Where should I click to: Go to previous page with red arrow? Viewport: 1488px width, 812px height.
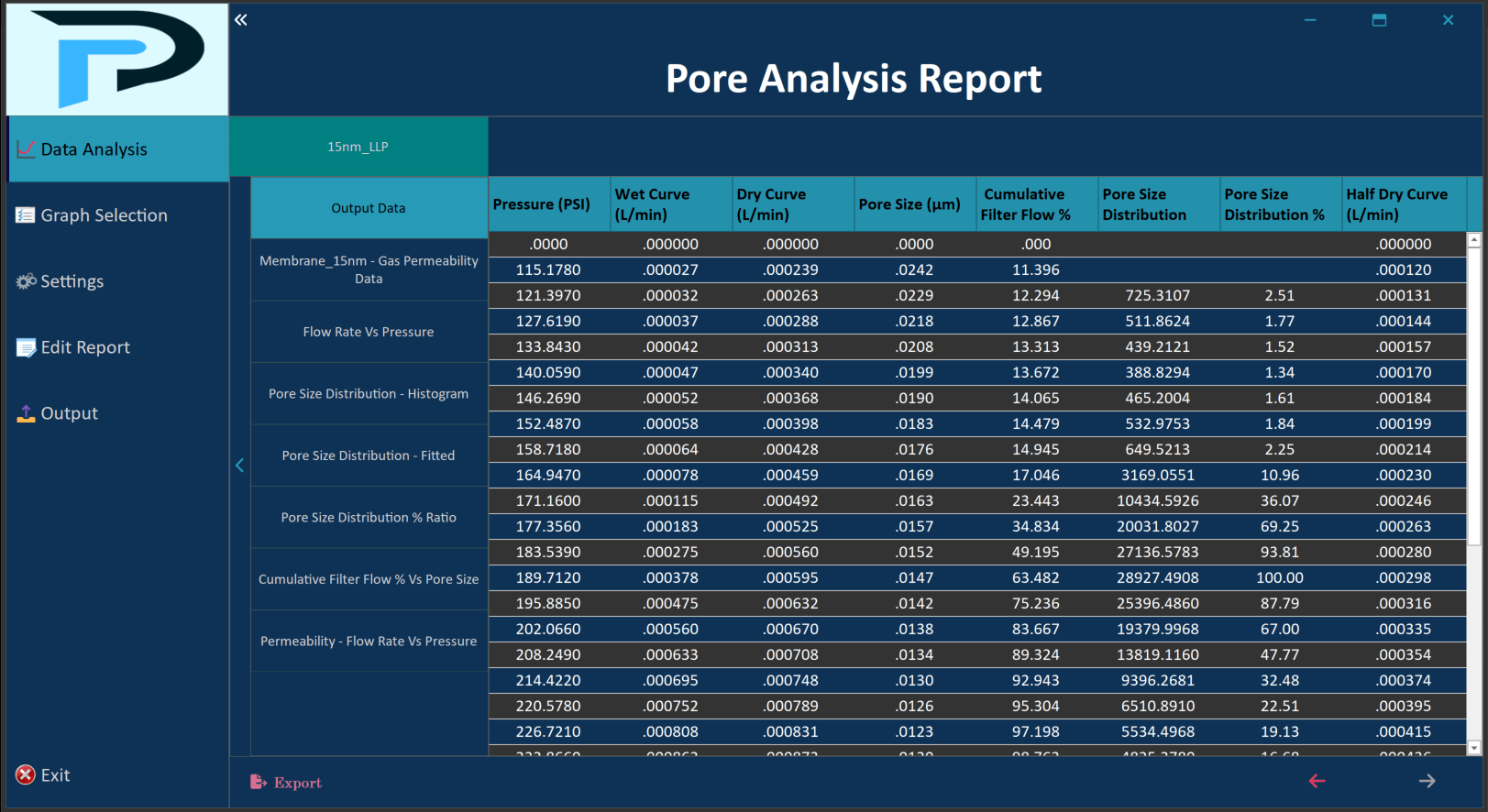1317,781
